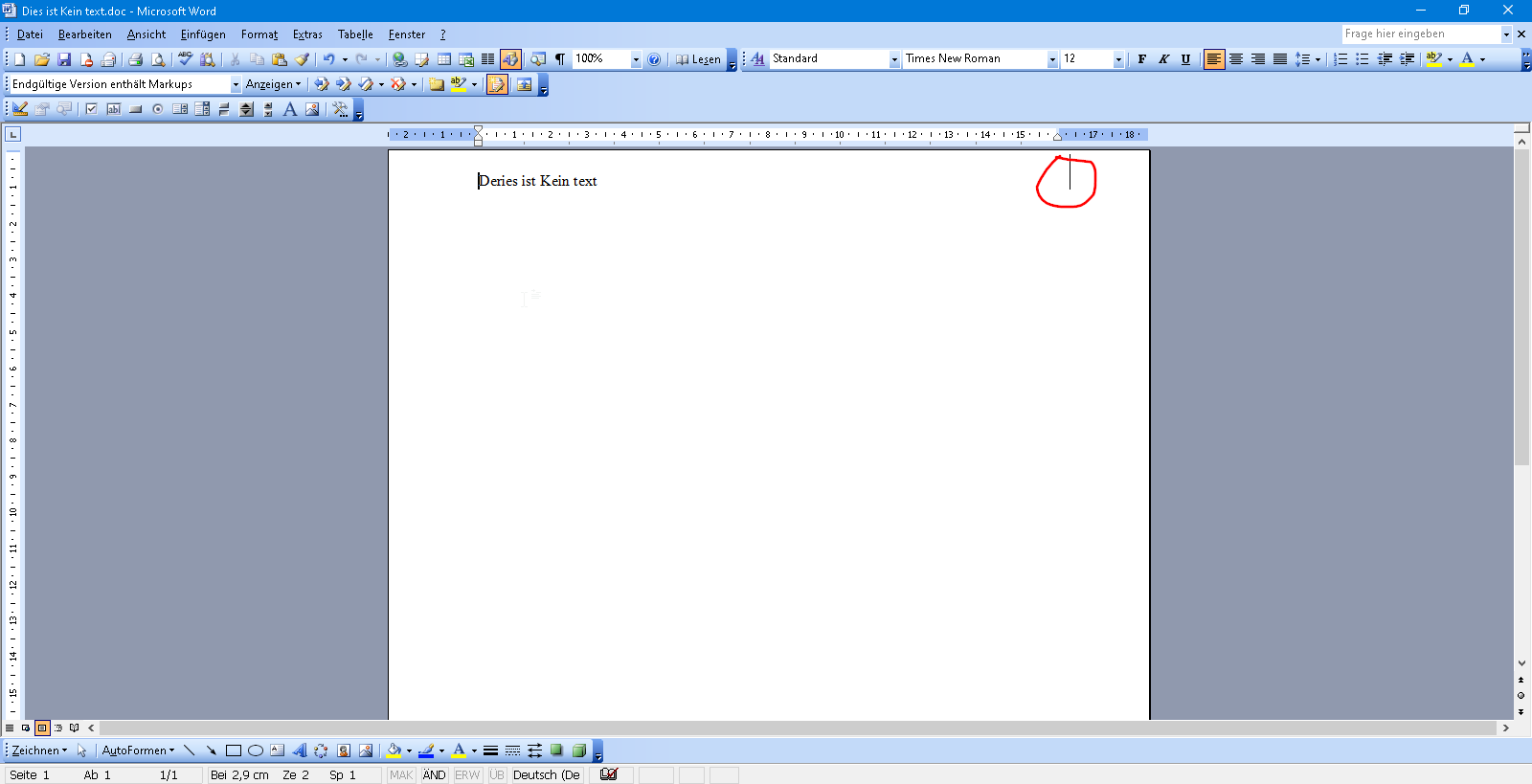Open the Standard style dropdown
Viewport: 1532px width, 784px height.
pos(895,59)
